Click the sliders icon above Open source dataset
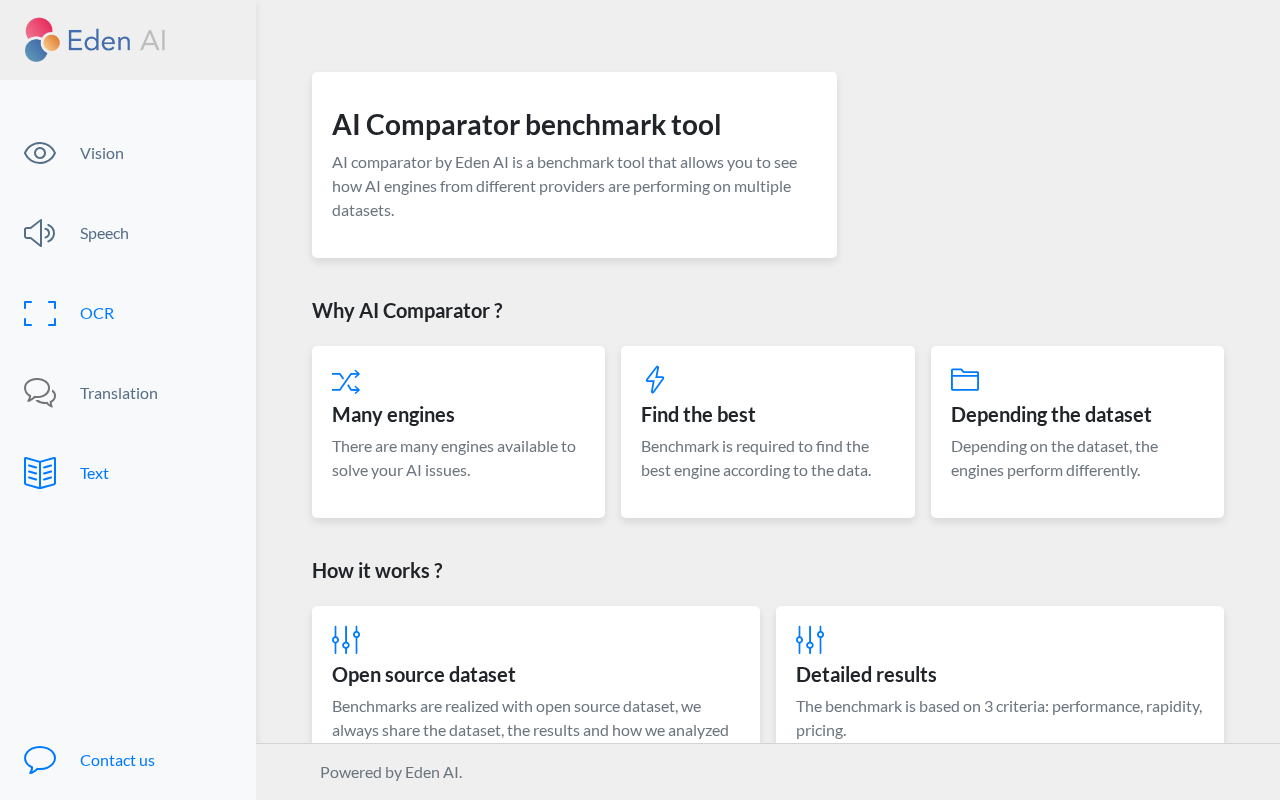The width and height of the screenshot is (1280, 800). coord(346,640)
